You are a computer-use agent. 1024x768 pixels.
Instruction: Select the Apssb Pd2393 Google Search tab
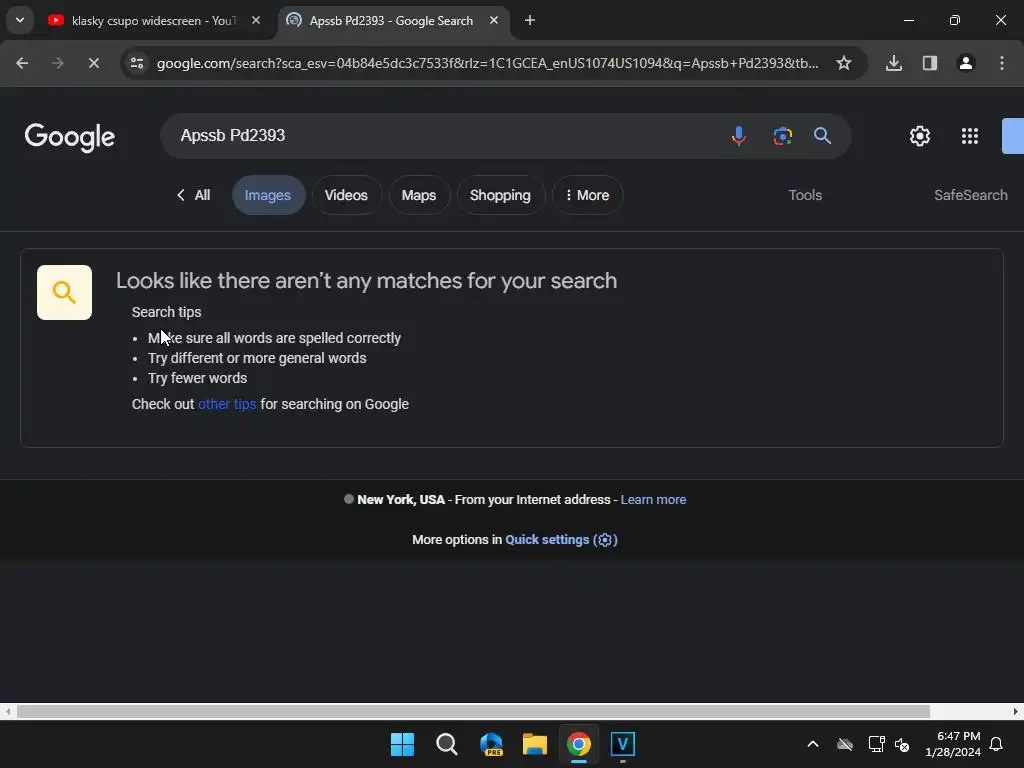391,21
